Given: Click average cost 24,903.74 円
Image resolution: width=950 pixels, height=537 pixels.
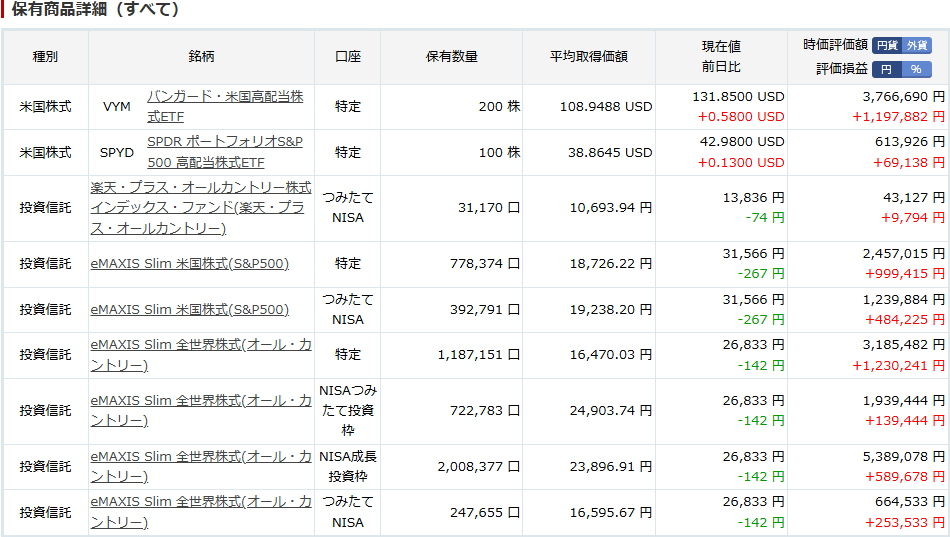Looking at the screenshot, I should [x=611, y=411].
